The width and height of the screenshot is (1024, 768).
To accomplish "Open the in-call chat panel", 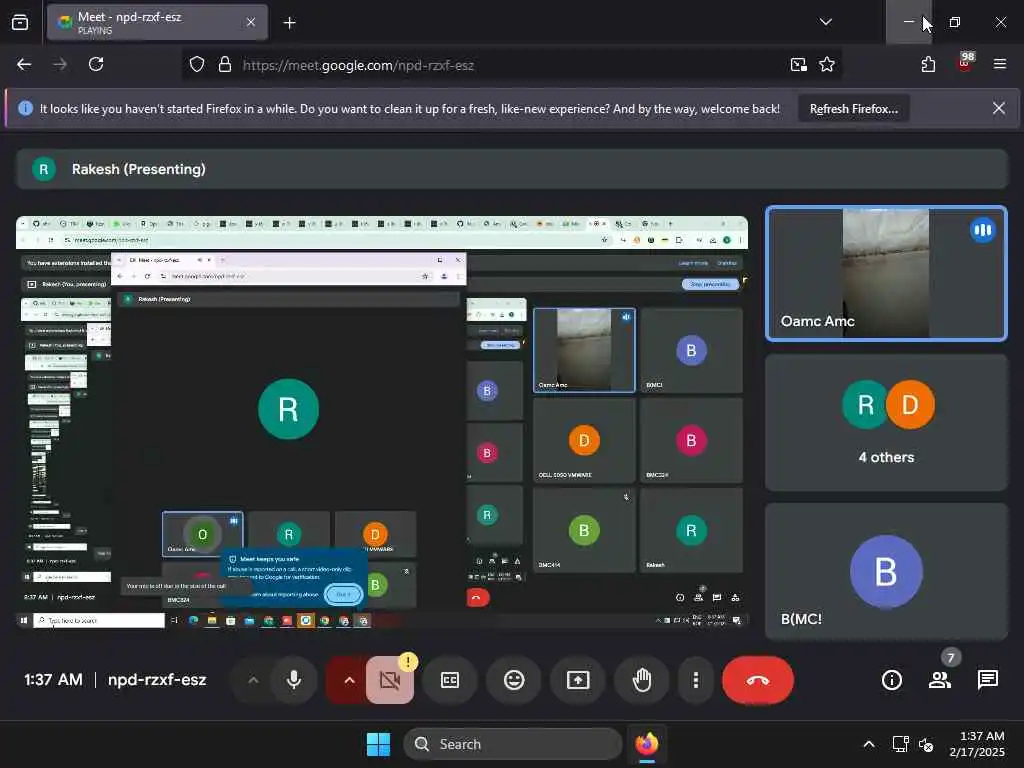I will pyautogui.click(x=987, y=680).
